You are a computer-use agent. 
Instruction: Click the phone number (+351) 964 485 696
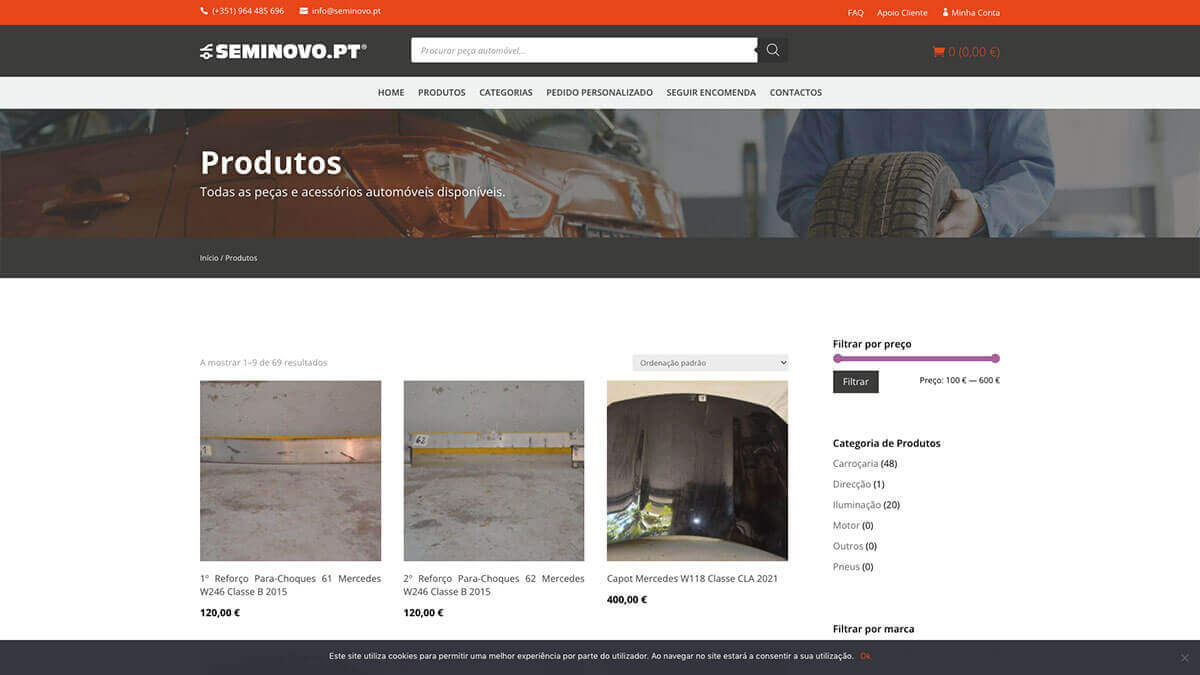pyautogui.click(x=248, y=11)
